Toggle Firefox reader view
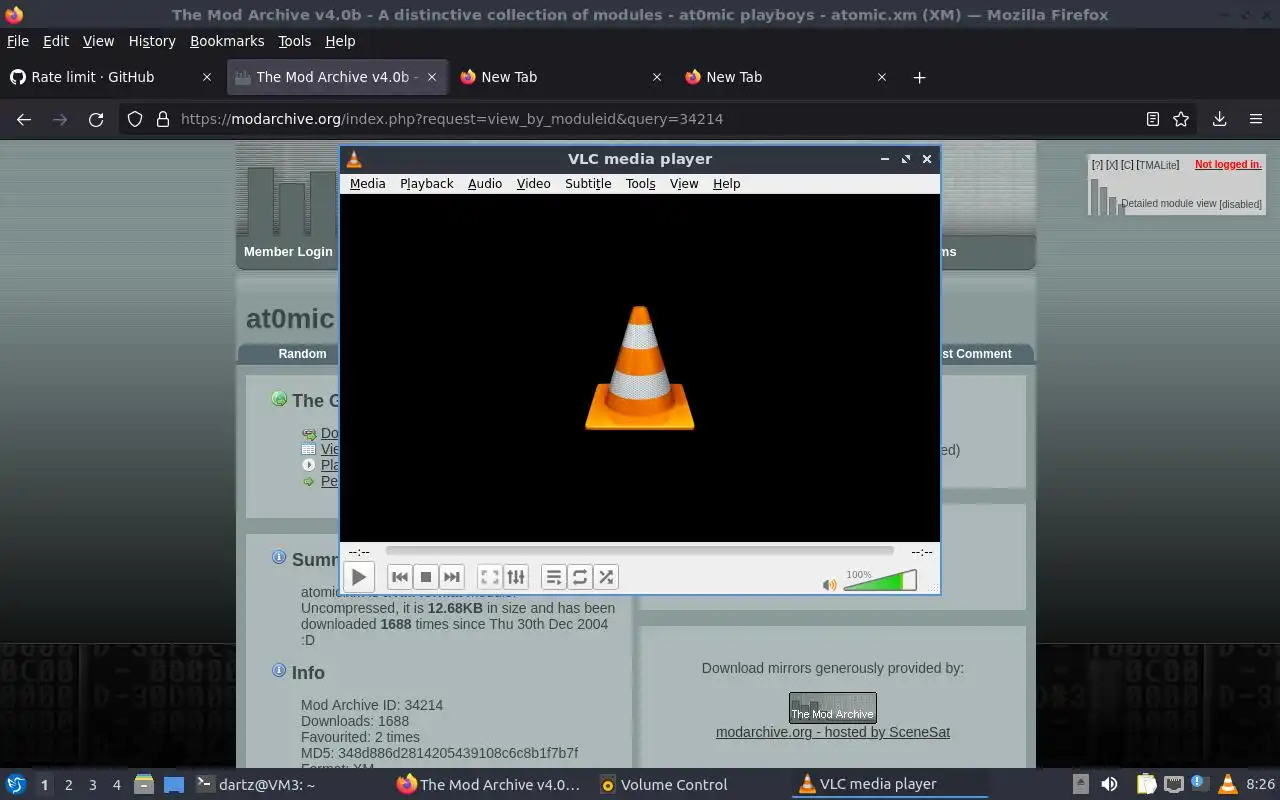The width and height of the screenshot is (1280, 800). click(x=1152, y=119)
